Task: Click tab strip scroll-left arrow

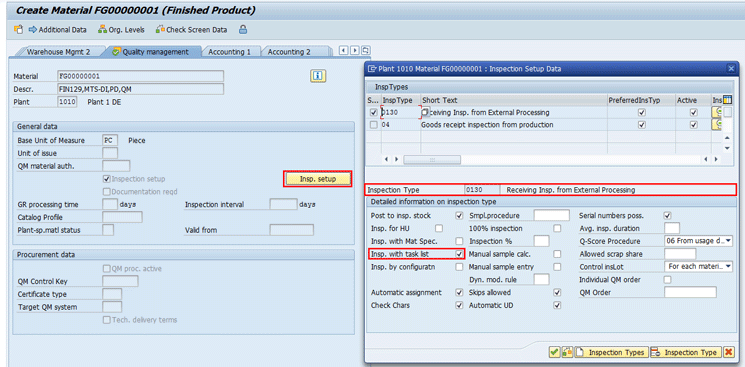Action: coord(343,50)
